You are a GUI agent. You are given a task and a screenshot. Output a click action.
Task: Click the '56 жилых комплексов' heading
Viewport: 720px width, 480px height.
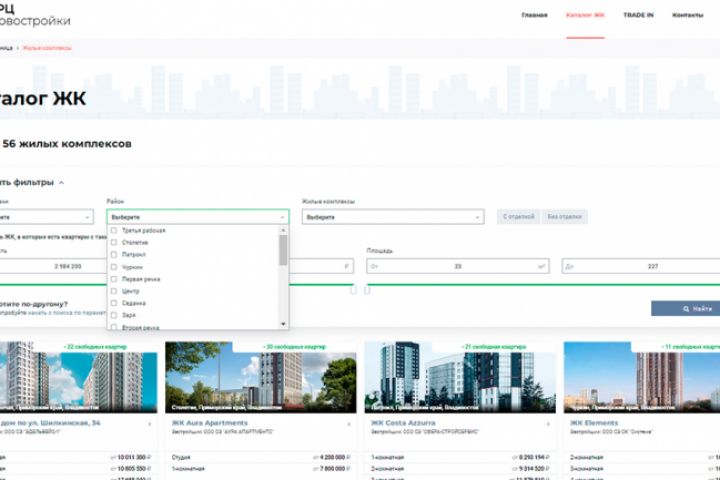click(67, 144)
